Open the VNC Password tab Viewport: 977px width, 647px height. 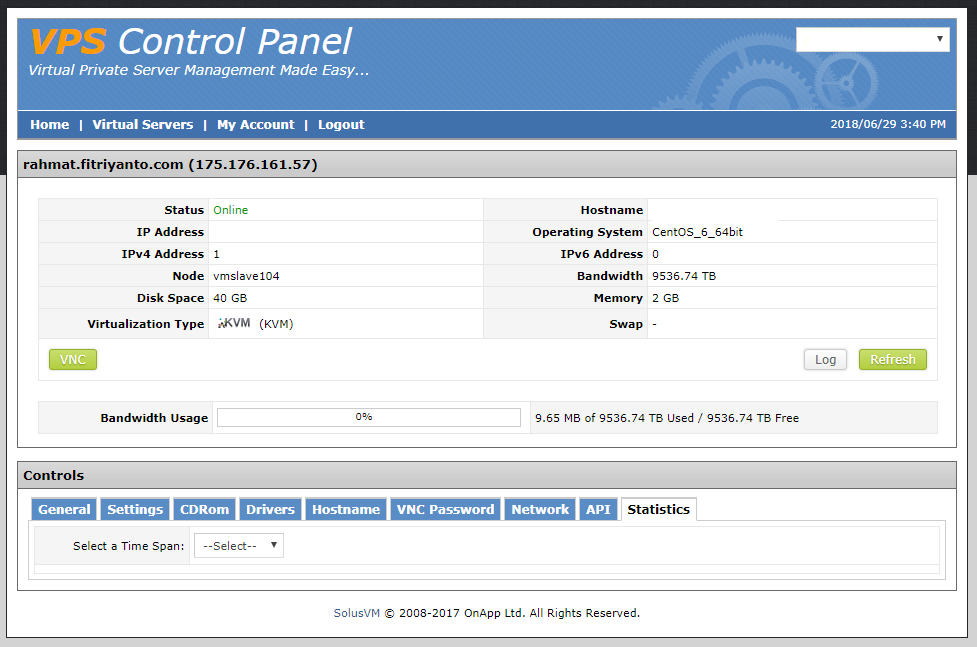(445, 510)
